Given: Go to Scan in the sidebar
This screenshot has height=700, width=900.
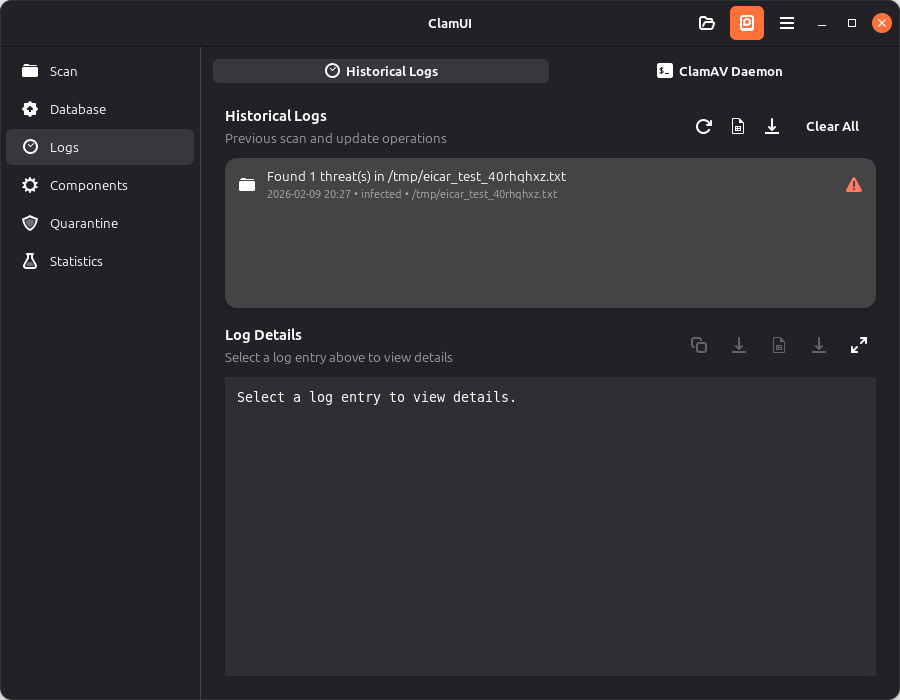Looking at the screenshot, I should click(63, 71).
